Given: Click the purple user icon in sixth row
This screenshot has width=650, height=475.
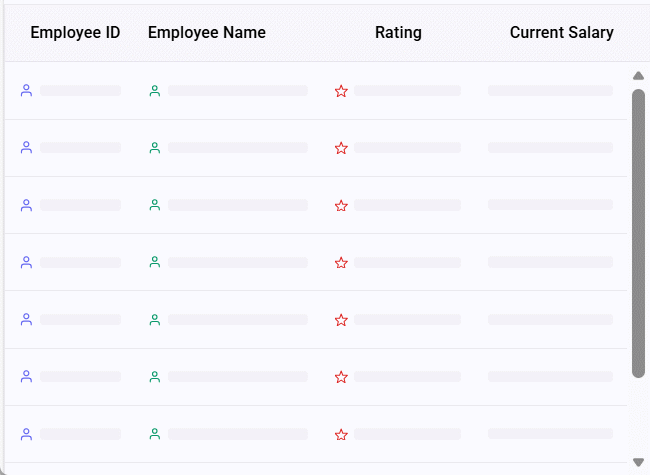Looking at the screenshot, I should pyautogui.click(x=27, y=377).
